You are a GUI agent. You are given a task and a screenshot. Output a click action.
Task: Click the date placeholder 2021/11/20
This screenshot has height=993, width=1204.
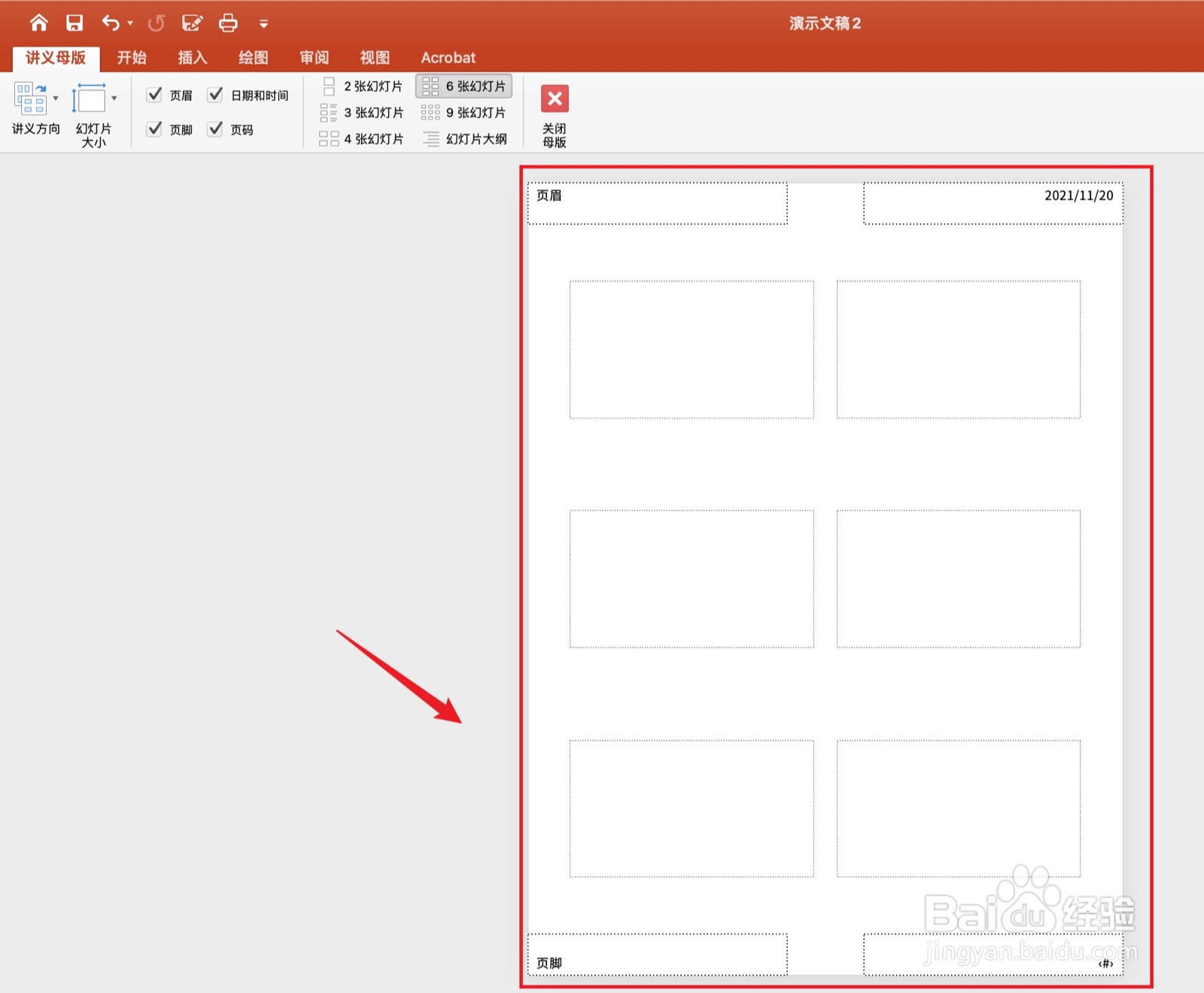[x=993, y=203]
